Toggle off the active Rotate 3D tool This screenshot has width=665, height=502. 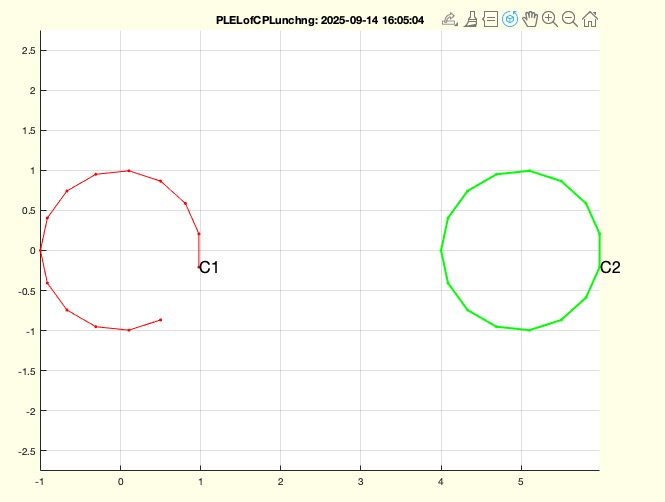point(510,19)
